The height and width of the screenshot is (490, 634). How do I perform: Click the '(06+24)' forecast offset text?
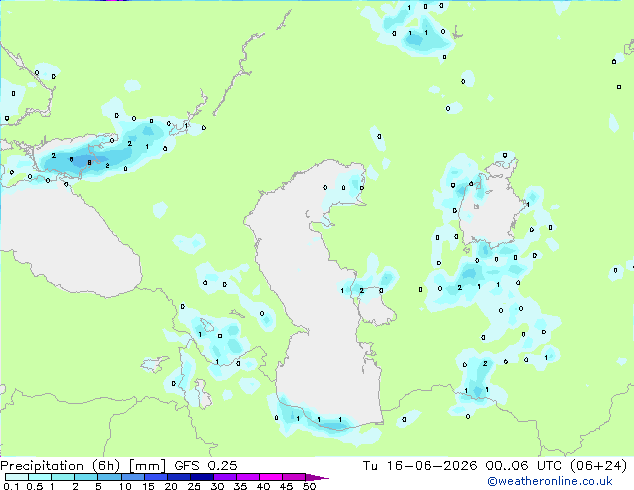pyautogui.click(x=598, y=466)
